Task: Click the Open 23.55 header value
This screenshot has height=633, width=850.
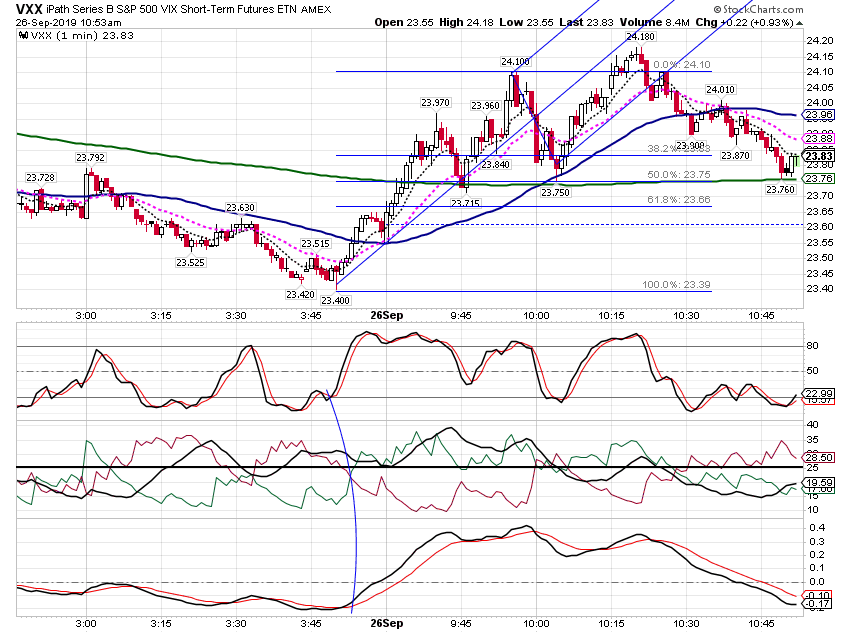Action: (404, 22)
